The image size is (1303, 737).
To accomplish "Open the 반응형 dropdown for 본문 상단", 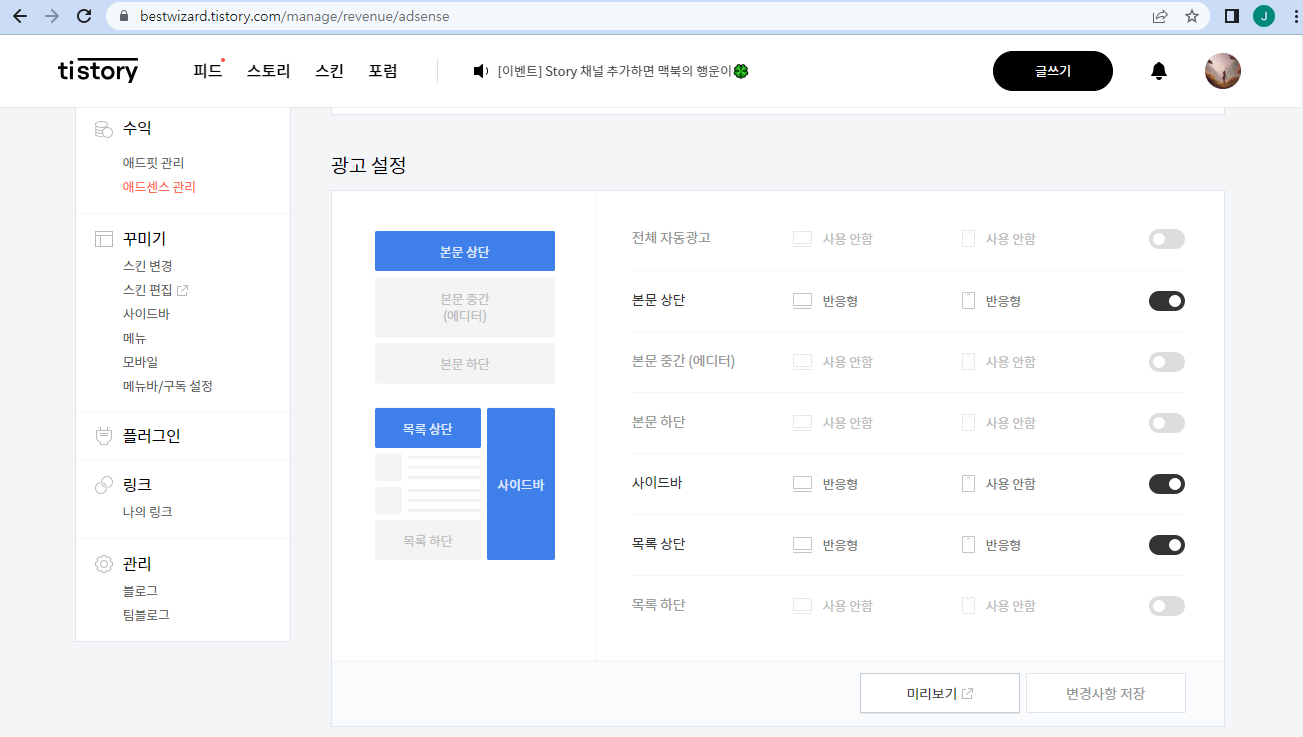I will click(830, 300).
